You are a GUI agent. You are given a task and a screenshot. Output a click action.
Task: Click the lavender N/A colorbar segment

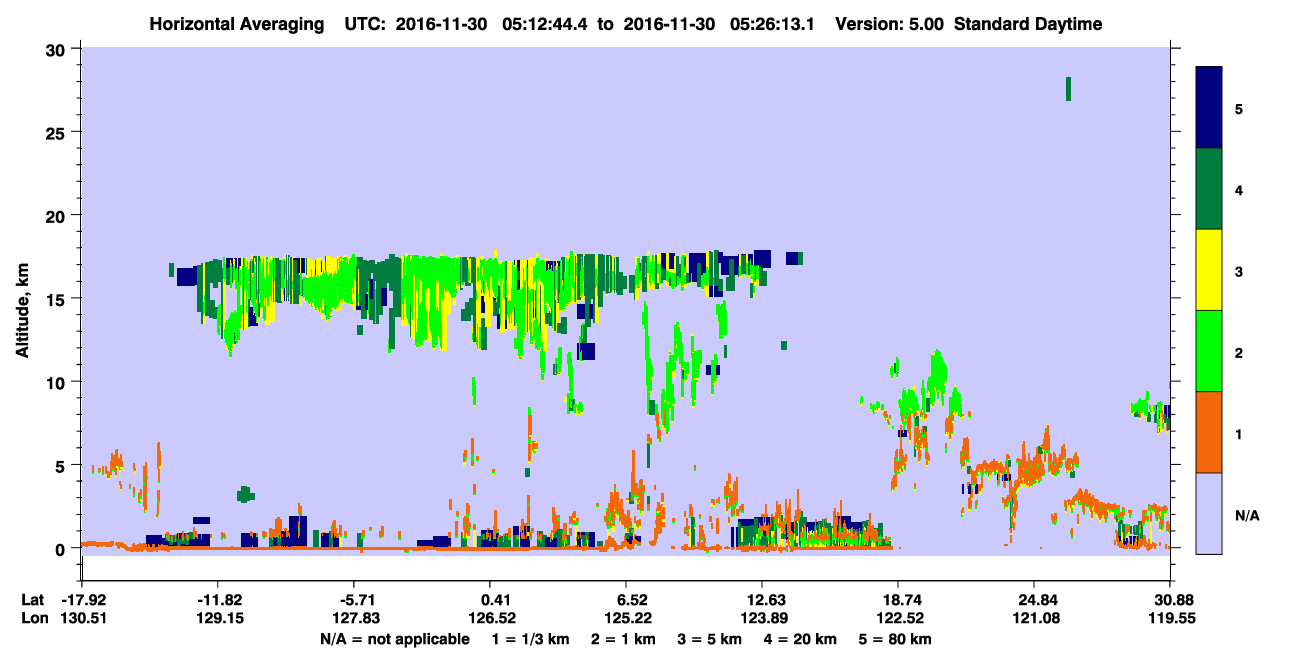[1210, 512]
